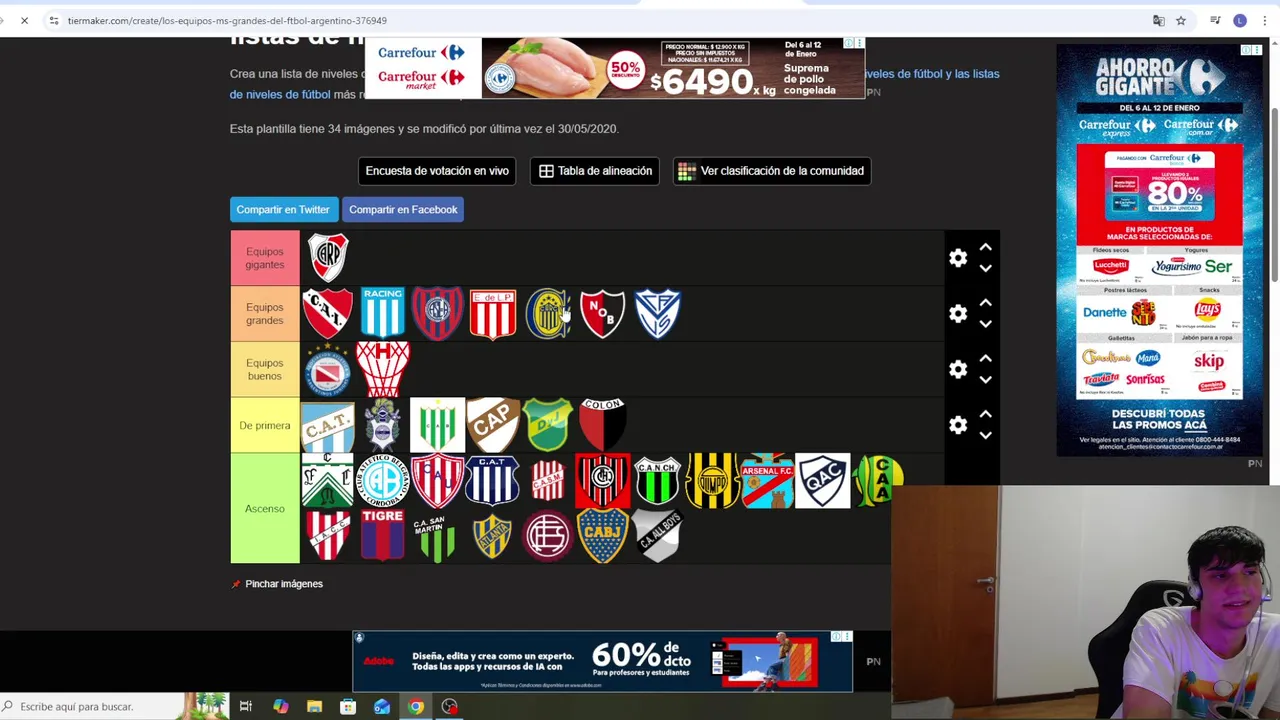Select the Gimnasia La Plata crest
Screen dimensions: 1280x720
click(382, 426)
